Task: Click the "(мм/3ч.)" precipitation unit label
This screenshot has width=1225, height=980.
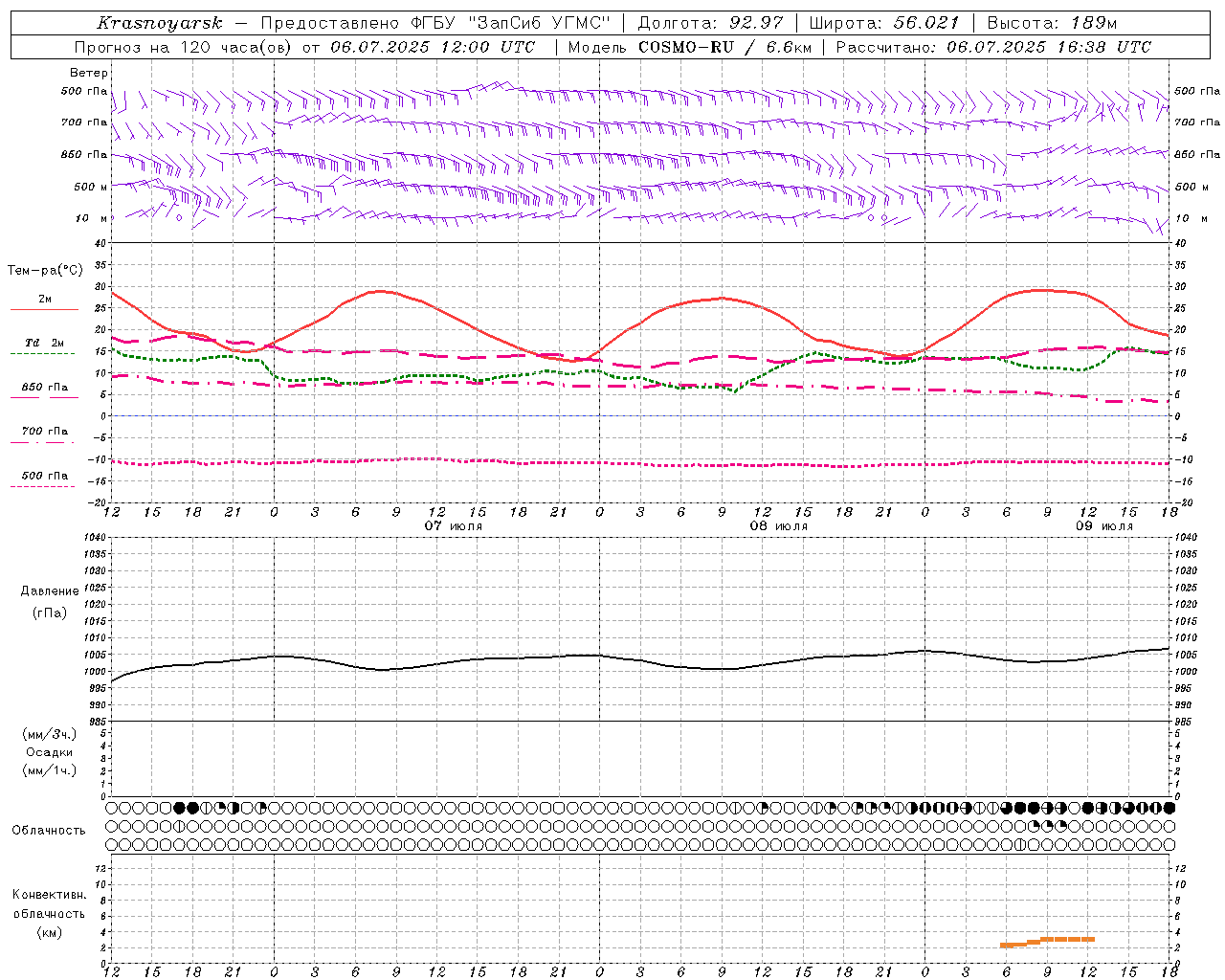Action: point(50,735)
